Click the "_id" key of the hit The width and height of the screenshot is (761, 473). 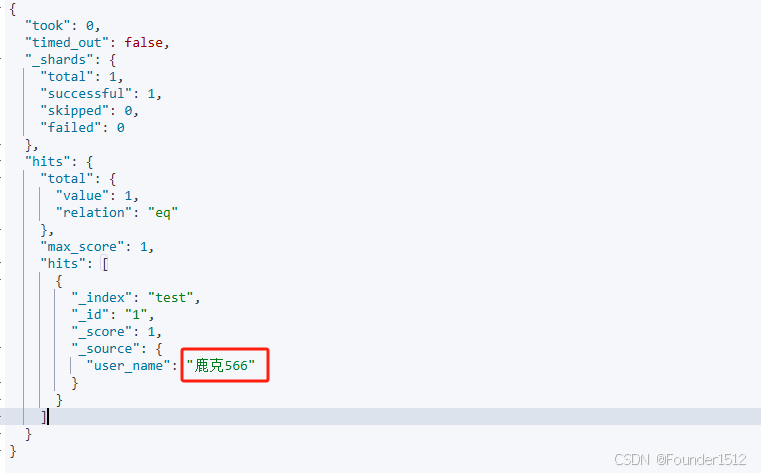pos(90,314)
